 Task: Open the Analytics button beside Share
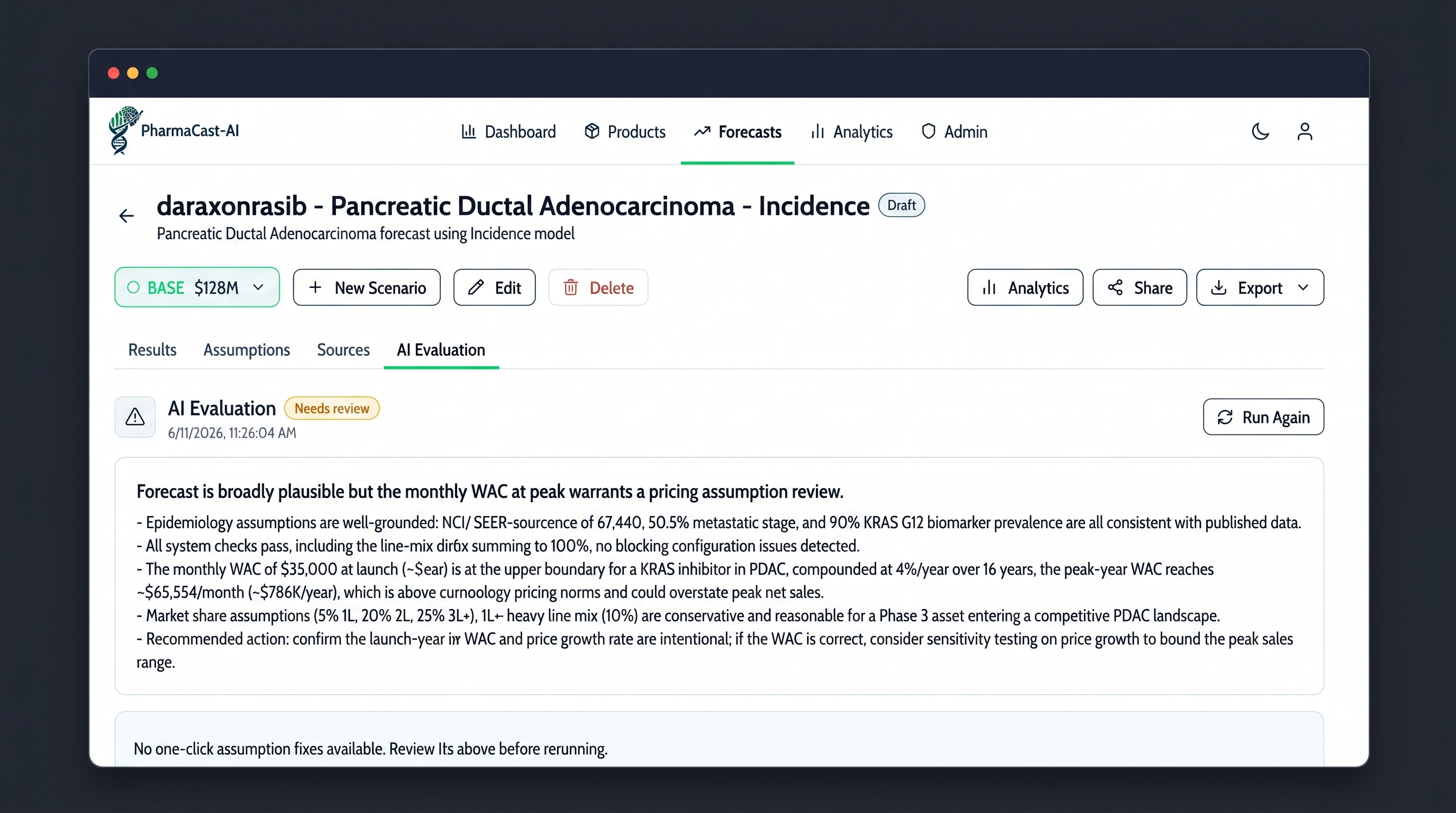(x=1025, y=287)
